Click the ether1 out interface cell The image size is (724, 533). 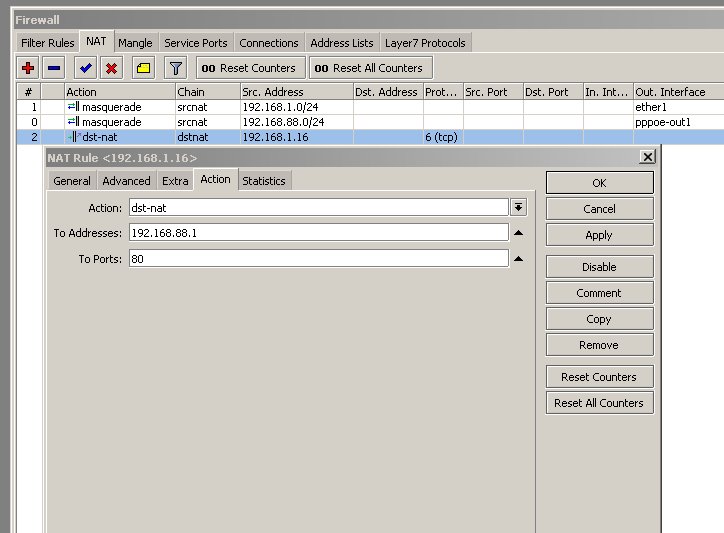pyautogui.click(x=679, y=107)
